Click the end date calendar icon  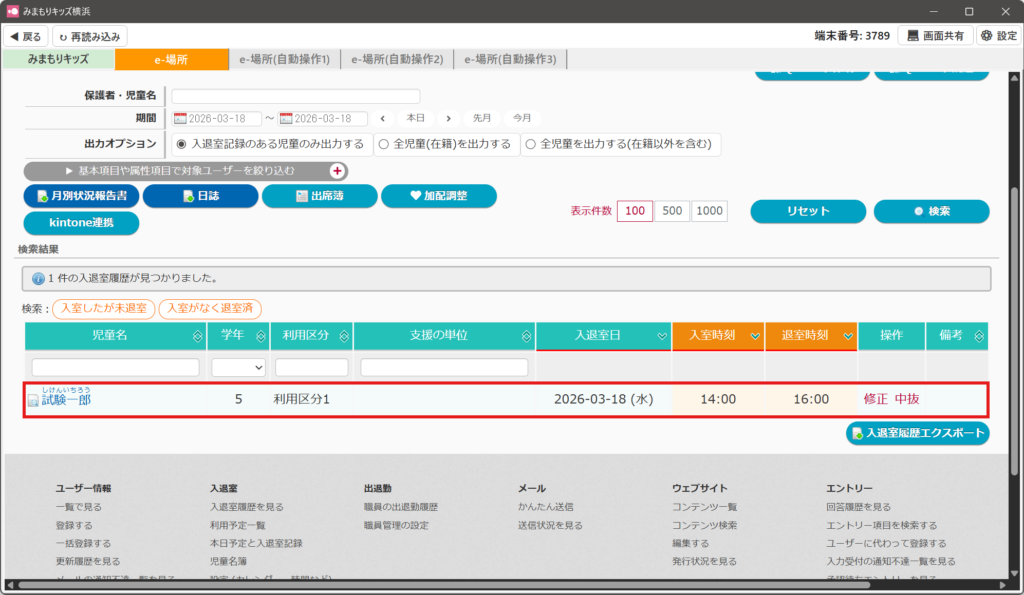(x=286, y=119)
